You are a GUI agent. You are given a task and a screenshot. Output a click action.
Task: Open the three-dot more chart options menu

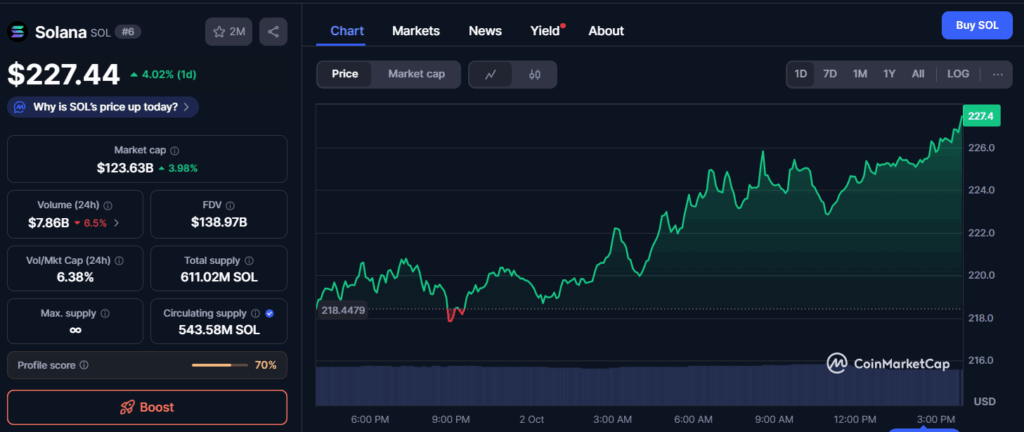tap(997, 74)
